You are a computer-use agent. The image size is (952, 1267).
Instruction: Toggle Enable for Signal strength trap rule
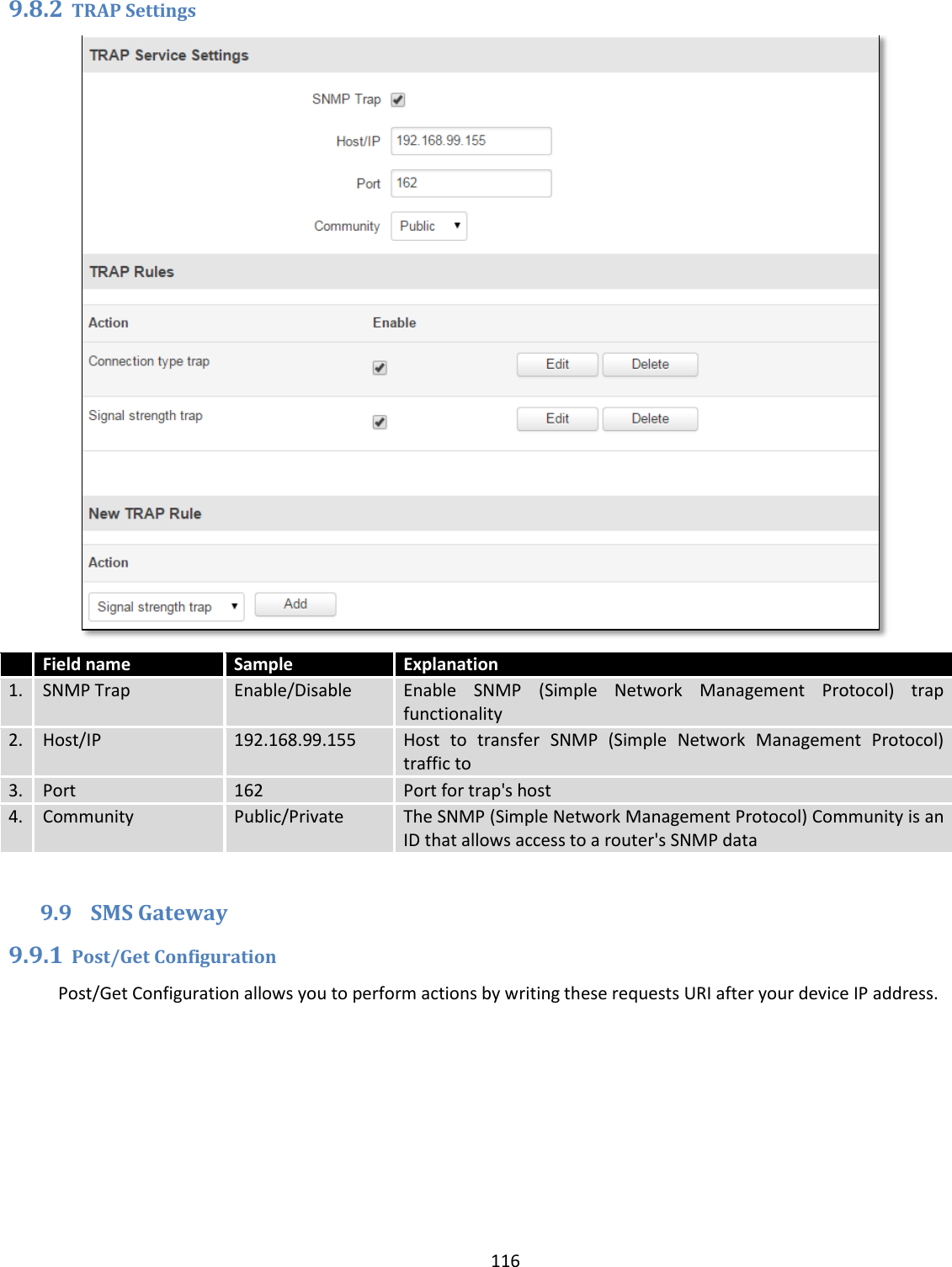(380, 422)
